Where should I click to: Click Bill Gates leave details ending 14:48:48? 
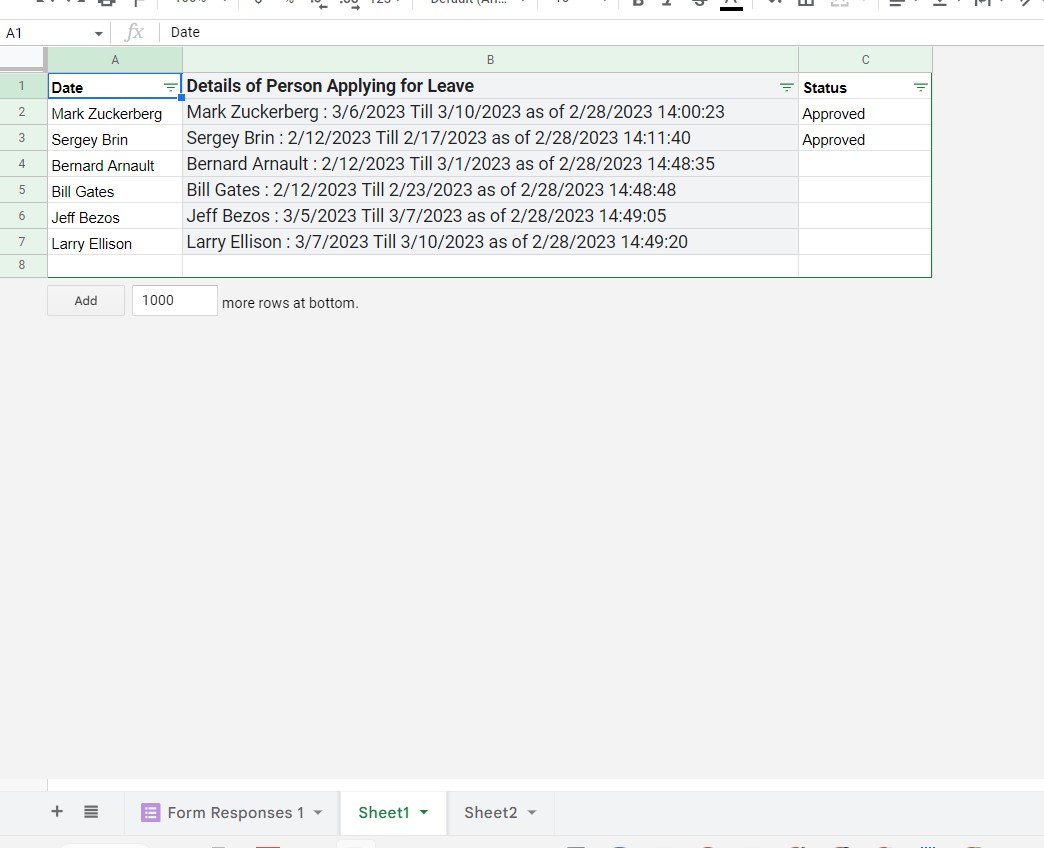pyautogui.click(x=490, y=190)
